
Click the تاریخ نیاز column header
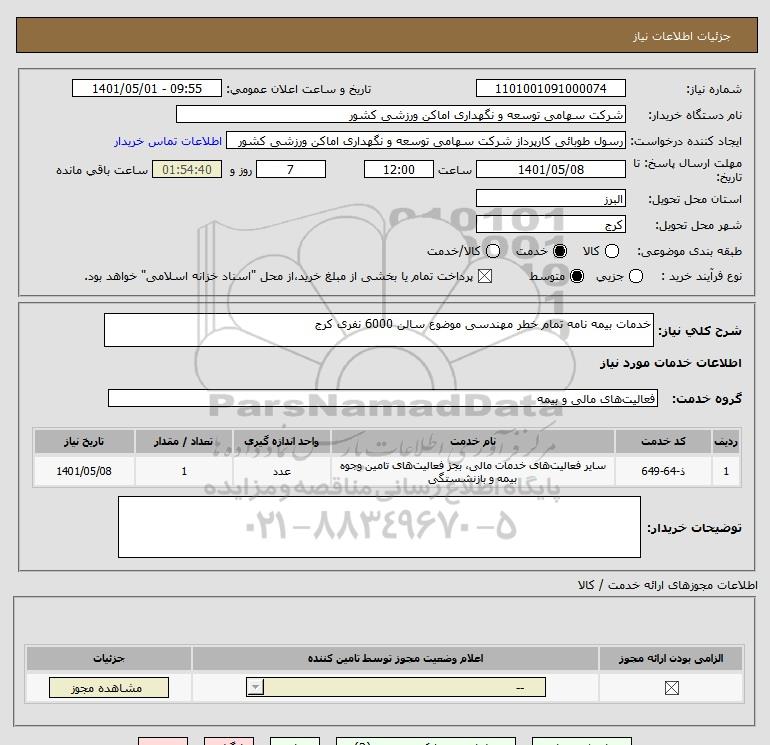(x=84, y=441)
